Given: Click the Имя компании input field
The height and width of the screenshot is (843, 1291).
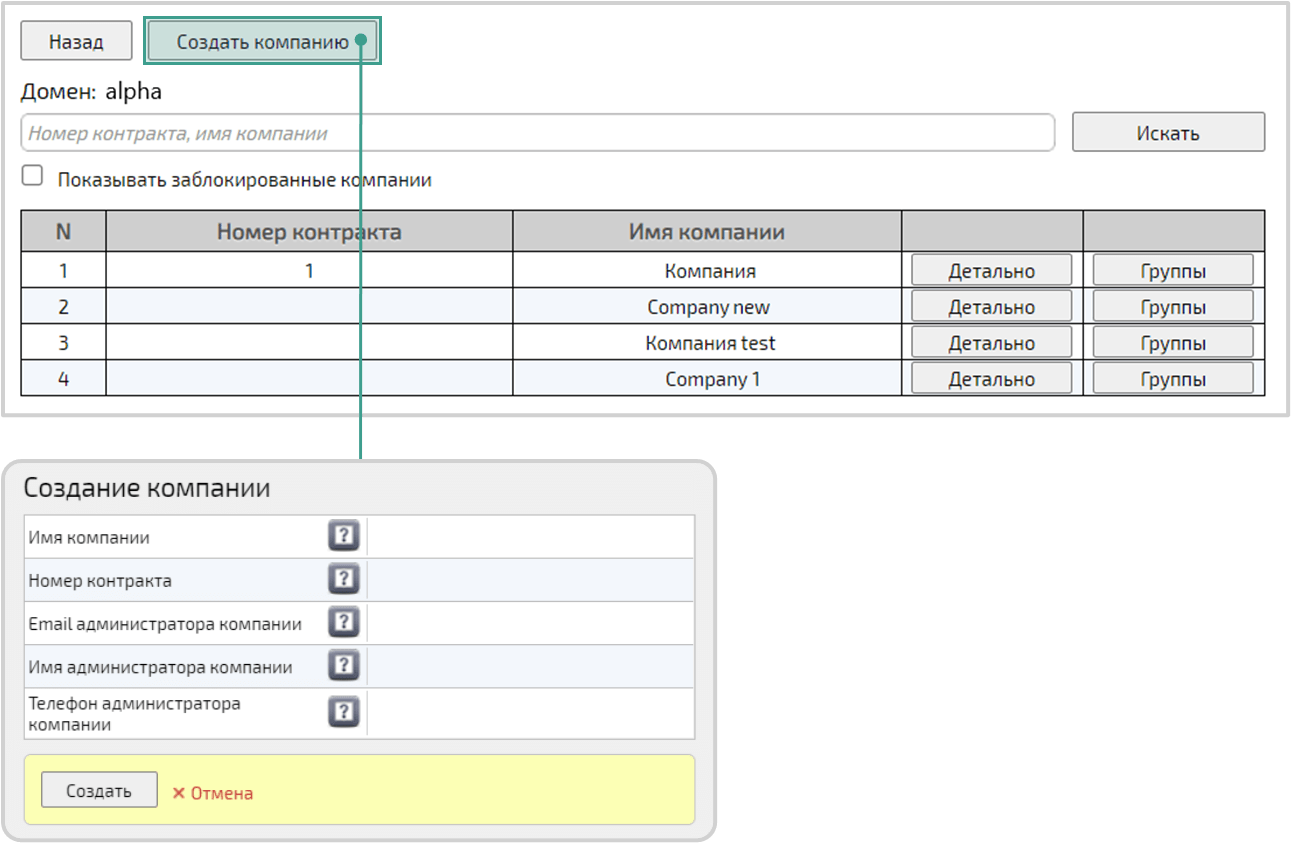Looking at the screenshot, I should pos(530,537).
